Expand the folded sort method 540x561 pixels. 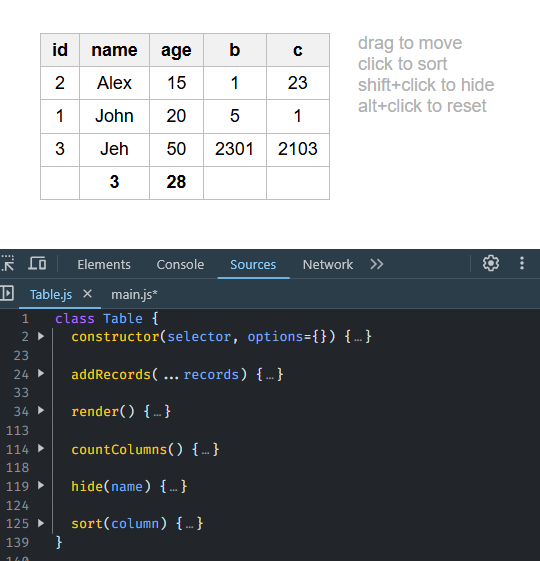point(41,523)
